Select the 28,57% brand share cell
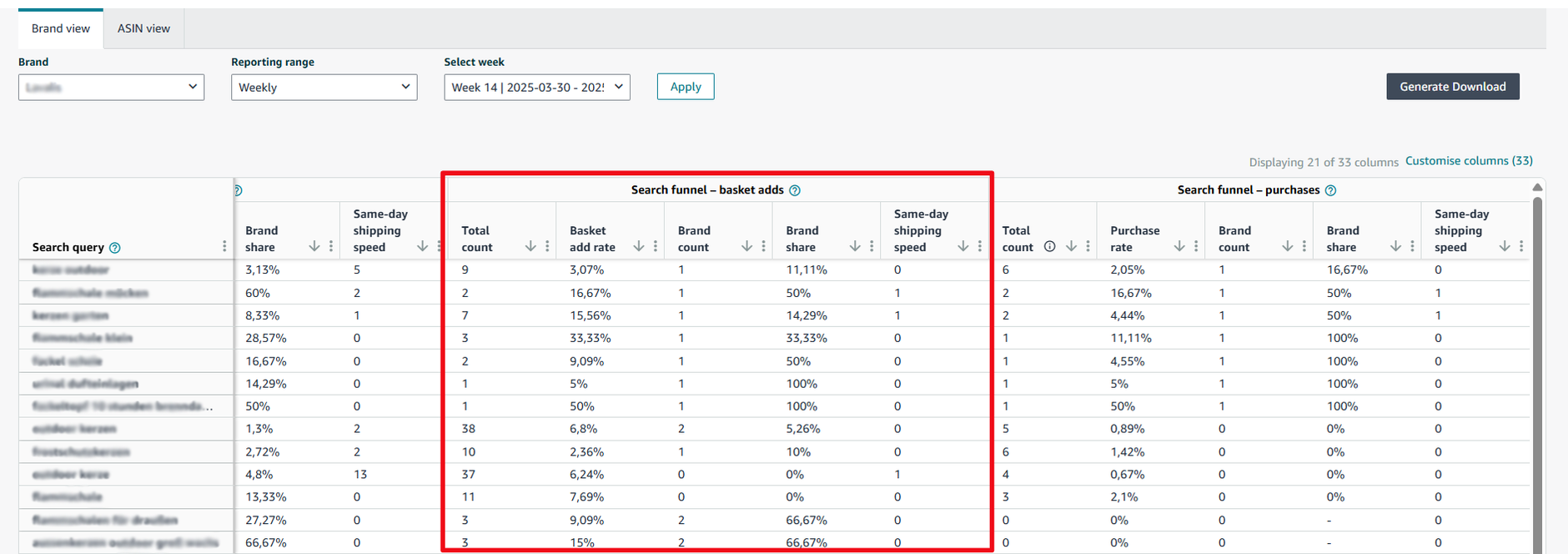 point(266,338)
